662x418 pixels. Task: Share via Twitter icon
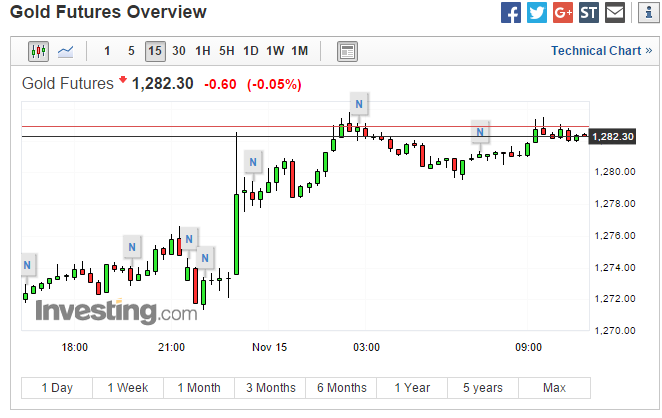[537, 13]
